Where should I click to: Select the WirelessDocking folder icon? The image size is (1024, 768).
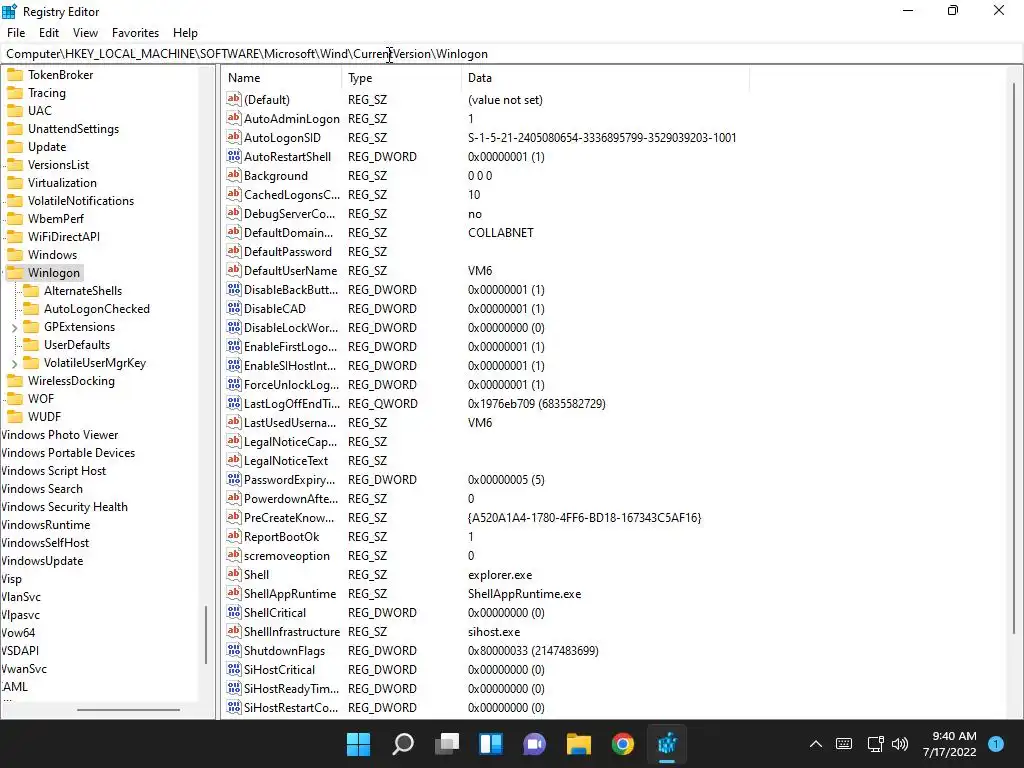15,380
